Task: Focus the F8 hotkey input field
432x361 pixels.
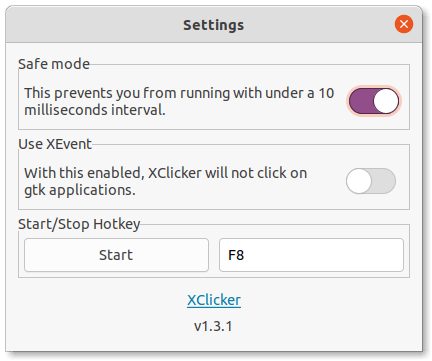Action: 311,255
